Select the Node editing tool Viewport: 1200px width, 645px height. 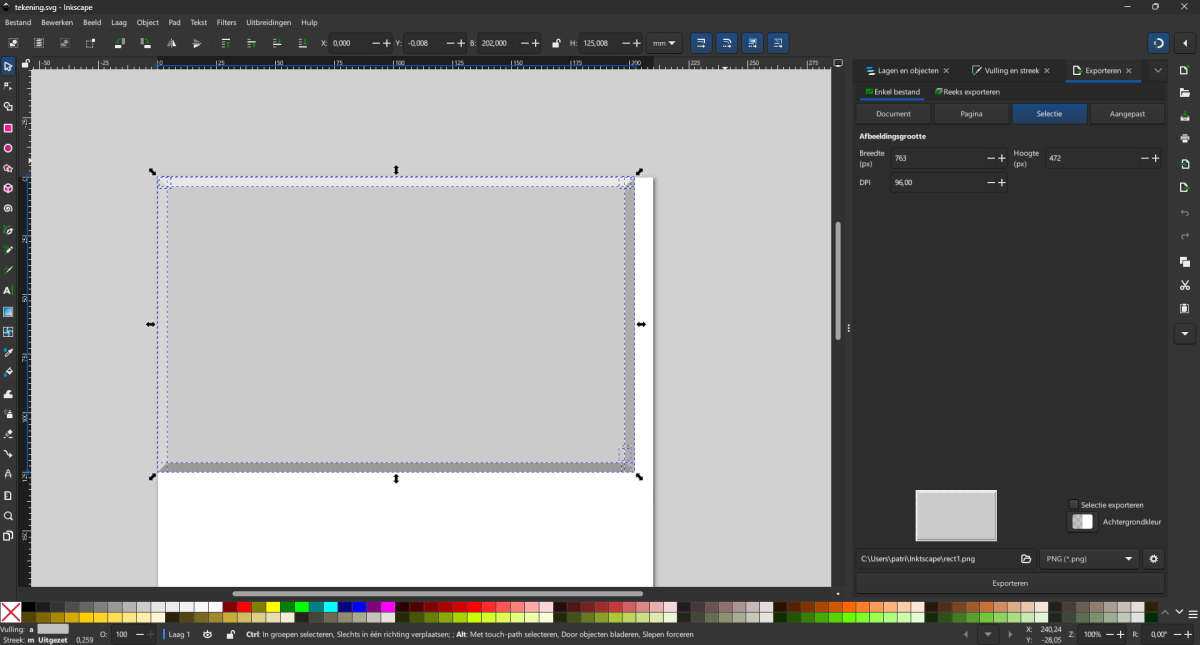8,87
